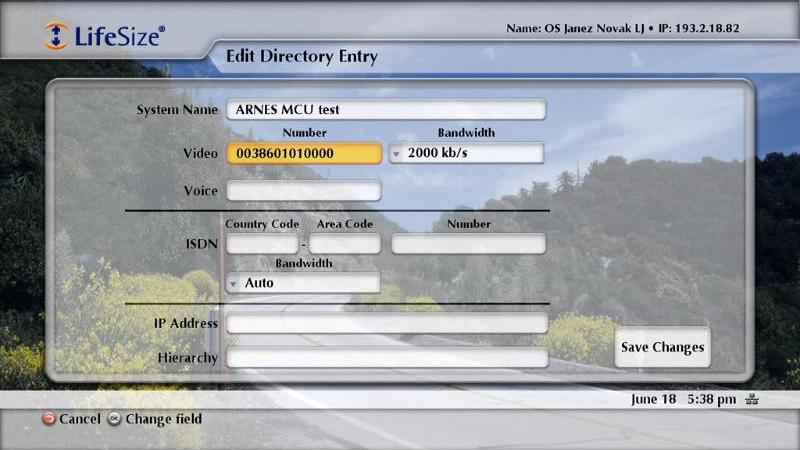Open the Video Bandwidth 2000 kb/s dropdown
800x450 pixels.
(x=466, y=153)
